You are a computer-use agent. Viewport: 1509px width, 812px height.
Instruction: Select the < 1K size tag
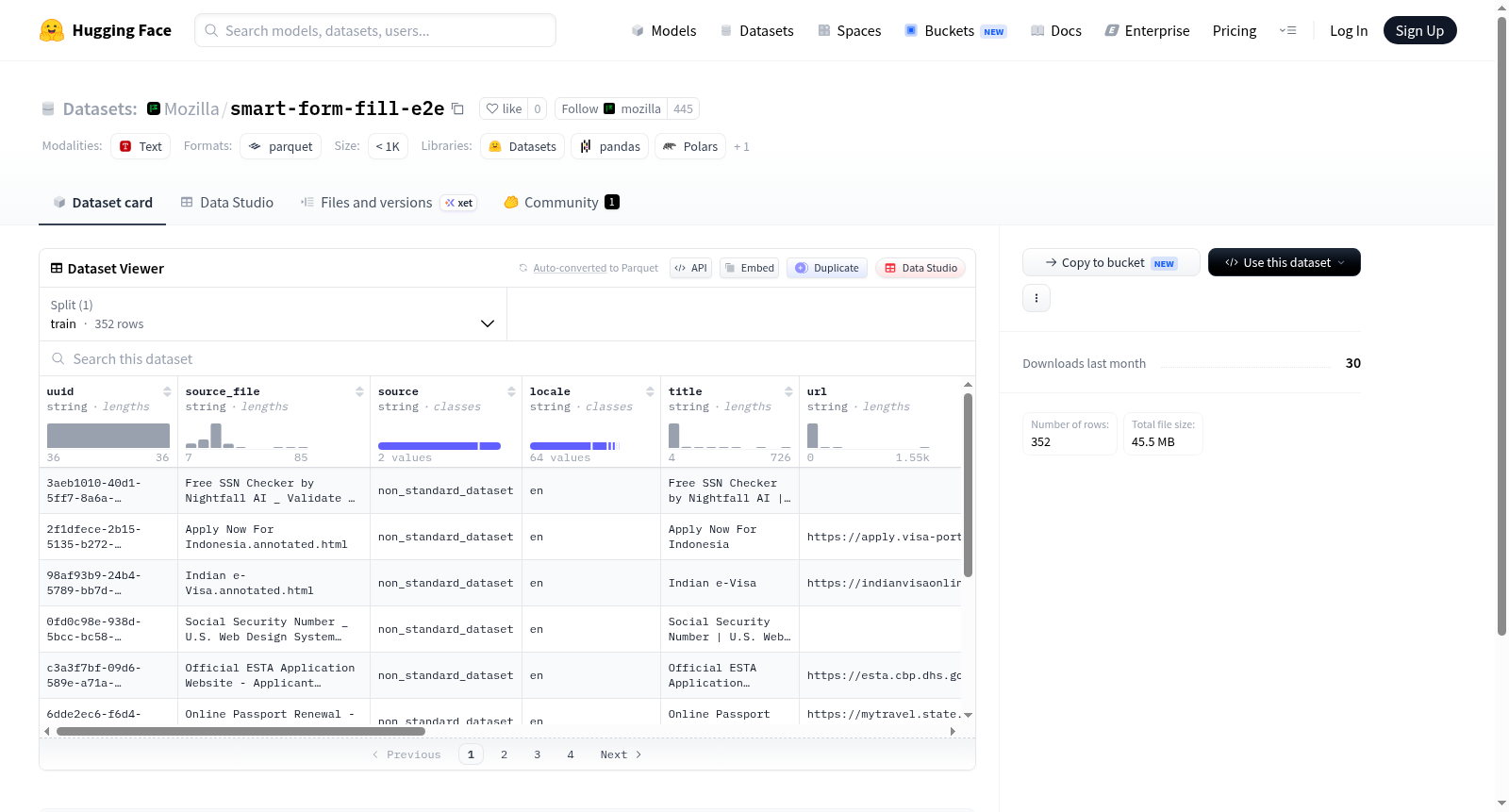388,146
